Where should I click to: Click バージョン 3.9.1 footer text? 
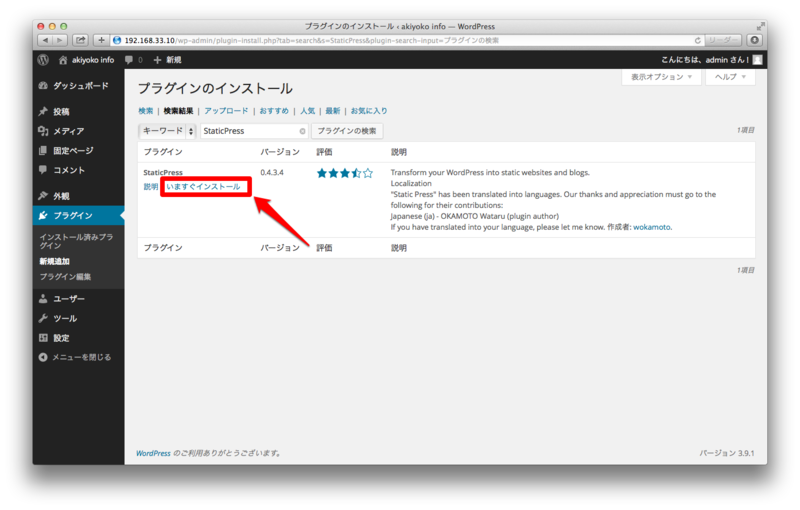coord(727,453)
